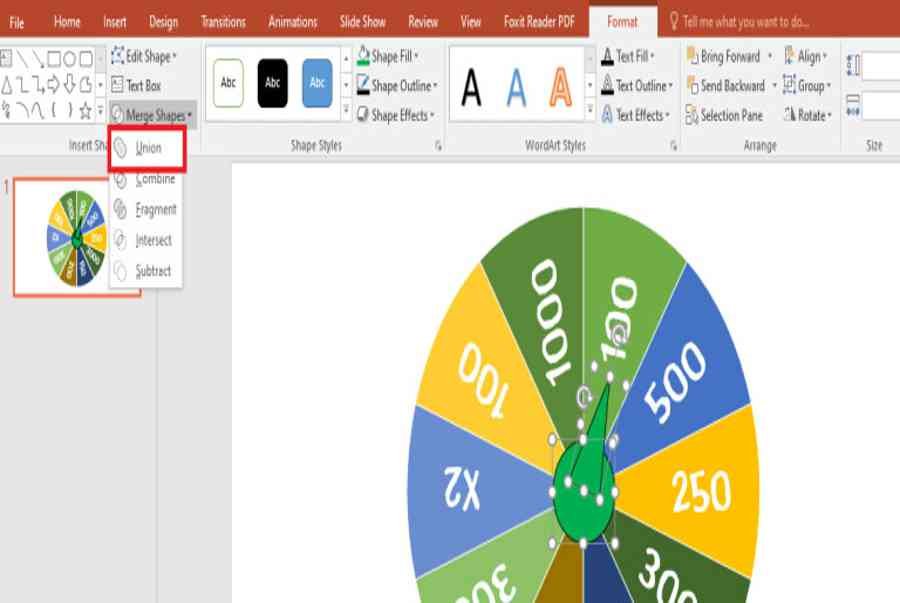
Task: Open the WordArt Styles dialog launcher
Action: click(673, 146)
